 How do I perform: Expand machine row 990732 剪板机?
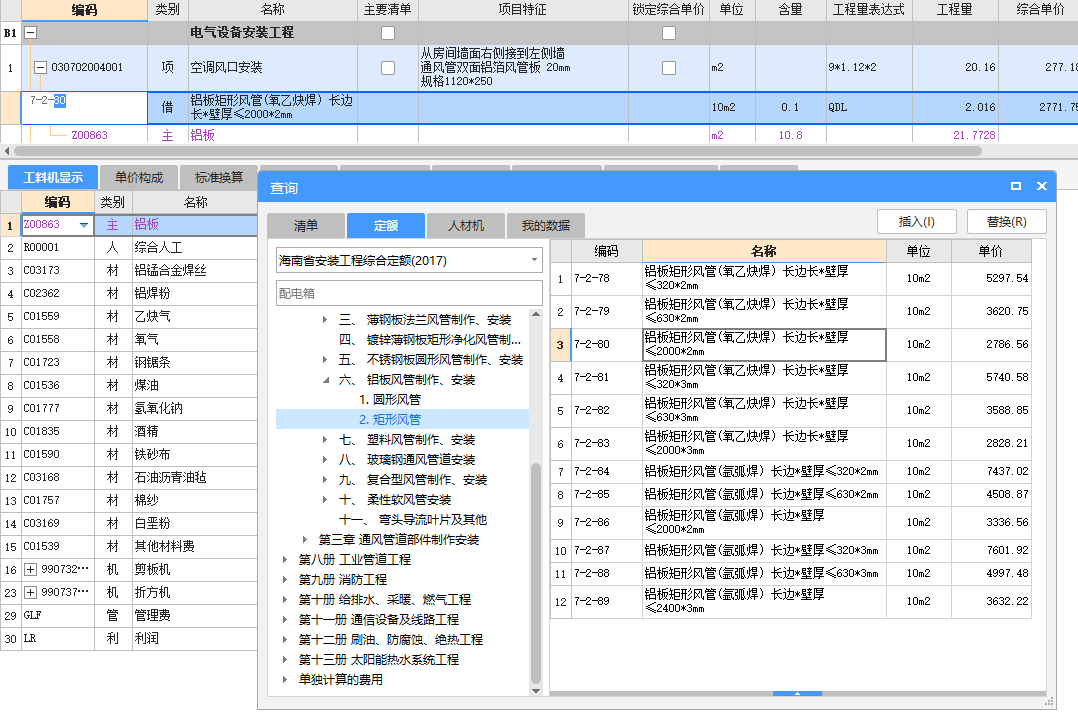[x=30, y=569]
